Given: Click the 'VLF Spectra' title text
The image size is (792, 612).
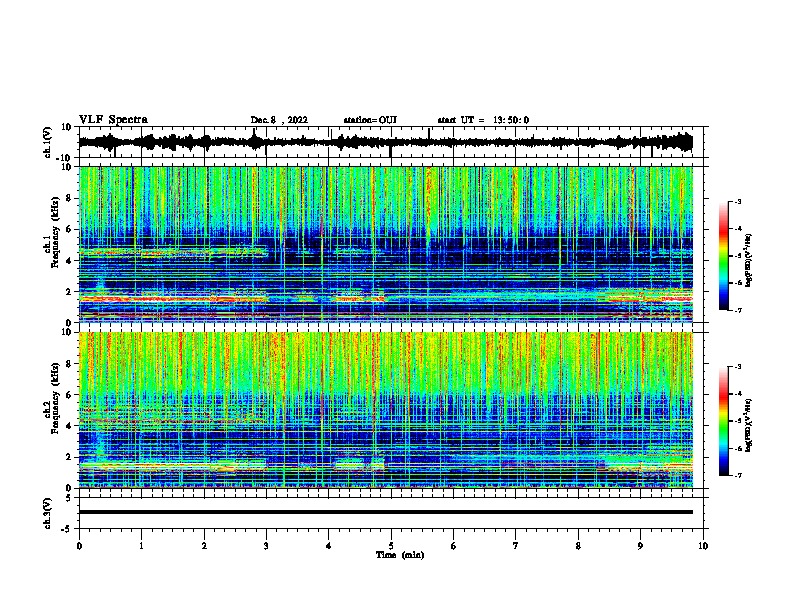Looking at the screenshot, I should click(113, 120).
